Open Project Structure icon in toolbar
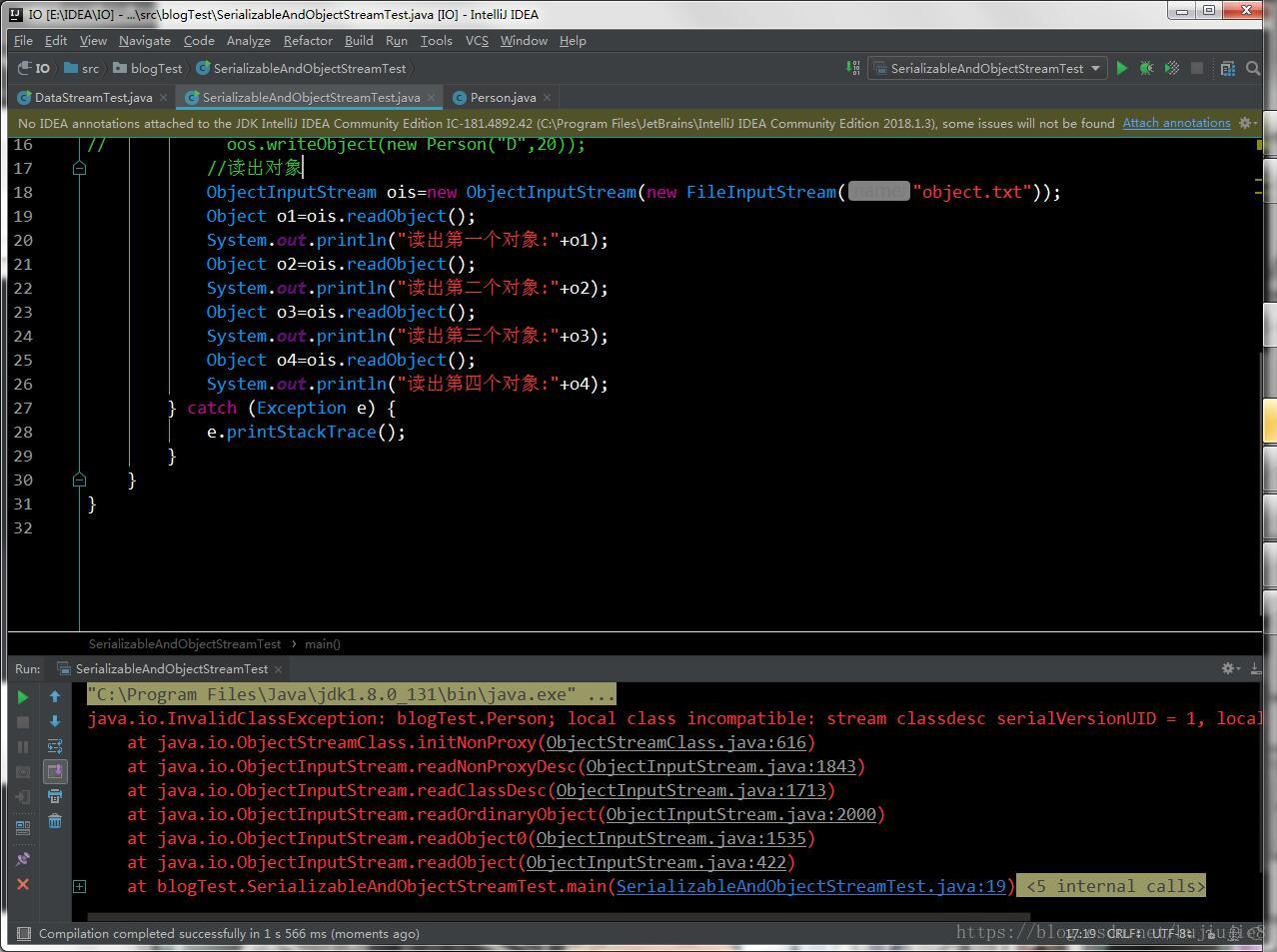The height and width of the screenshot is (952, 1277). 1228,68
